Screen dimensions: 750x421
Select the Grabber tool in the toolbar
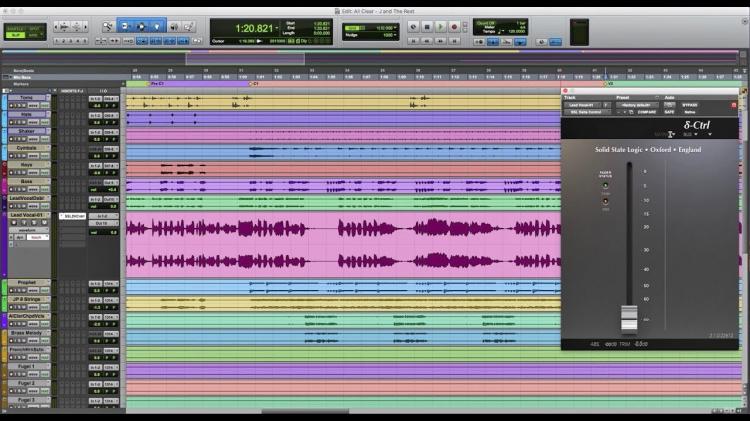point(157,25)
